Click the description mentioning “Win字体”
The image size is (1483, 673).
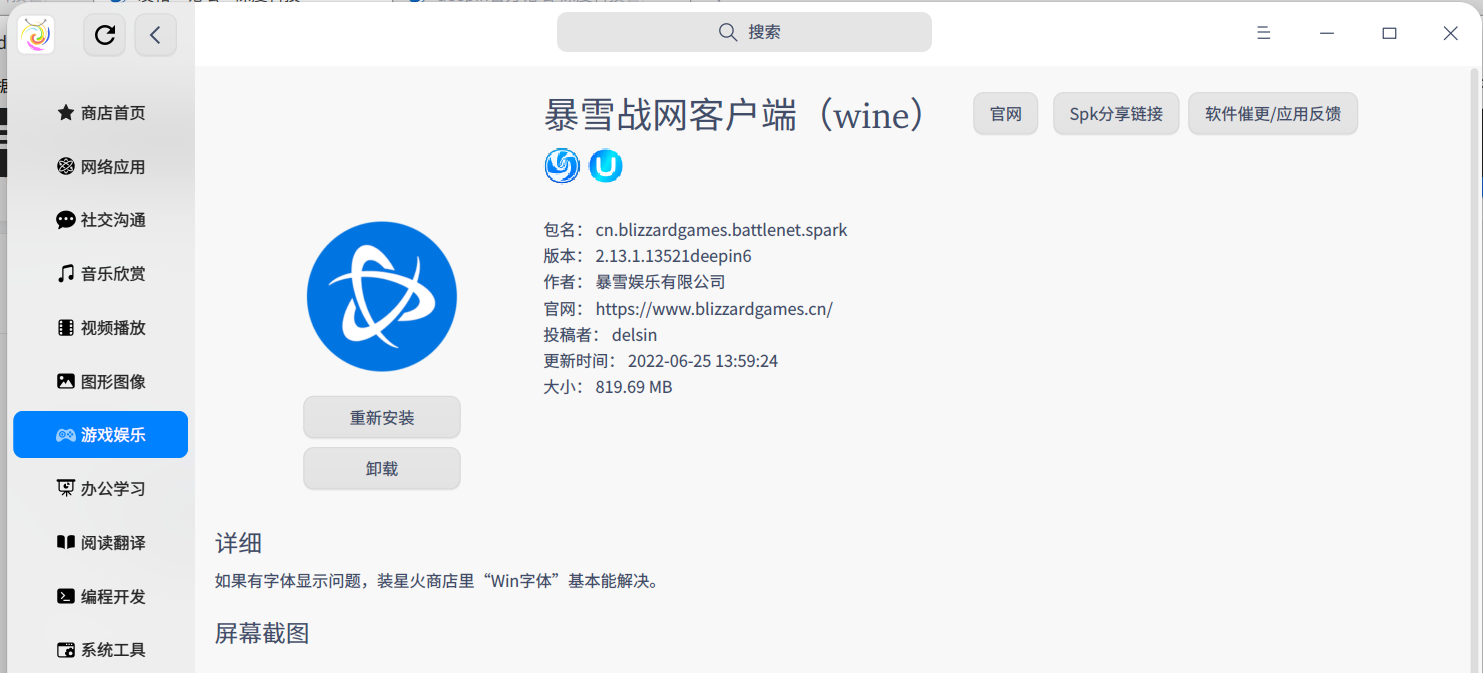coord(438,581)
